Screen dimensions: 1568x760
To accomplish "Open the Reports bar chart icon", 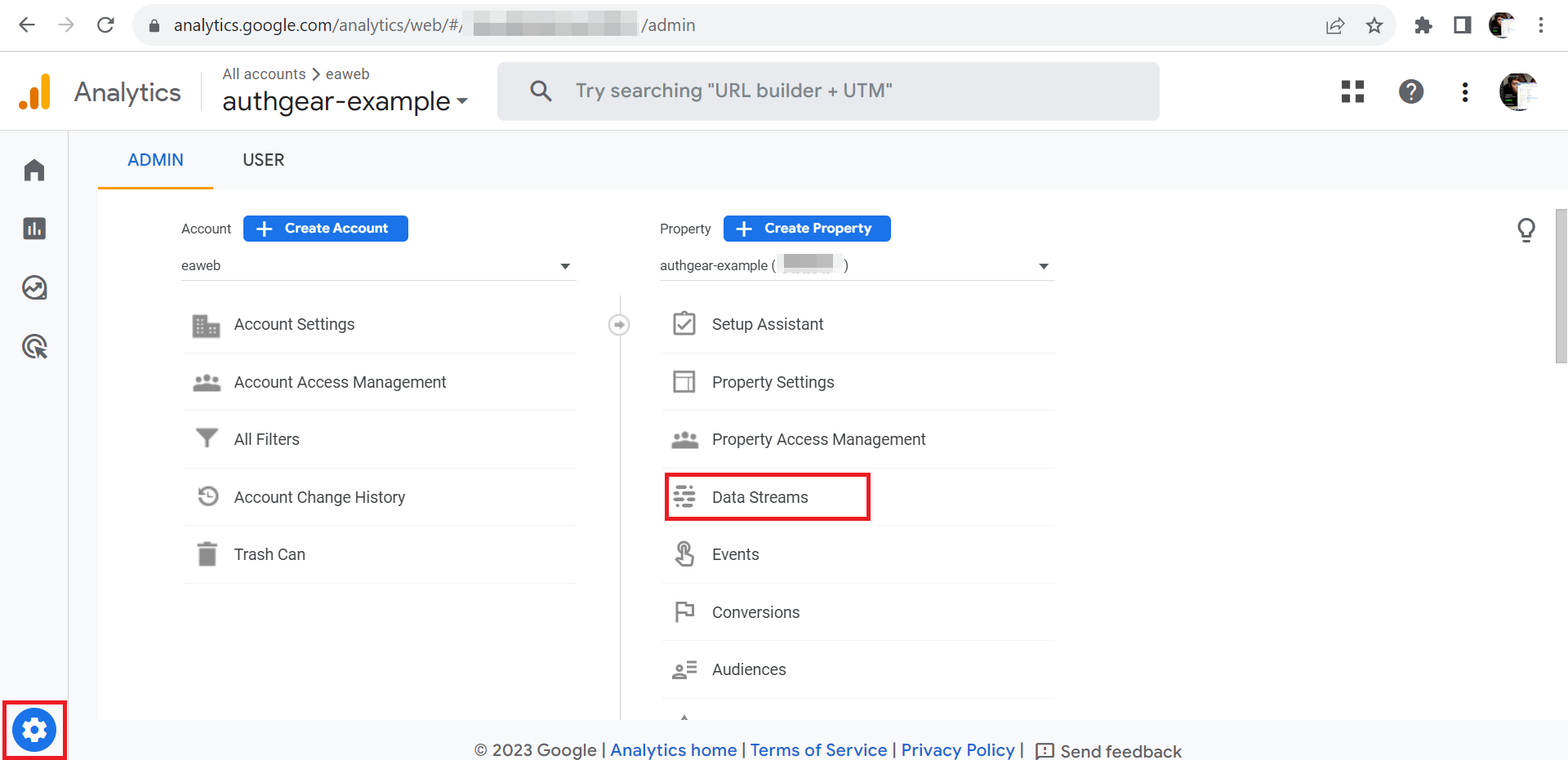I will click(x=34, y=229).
